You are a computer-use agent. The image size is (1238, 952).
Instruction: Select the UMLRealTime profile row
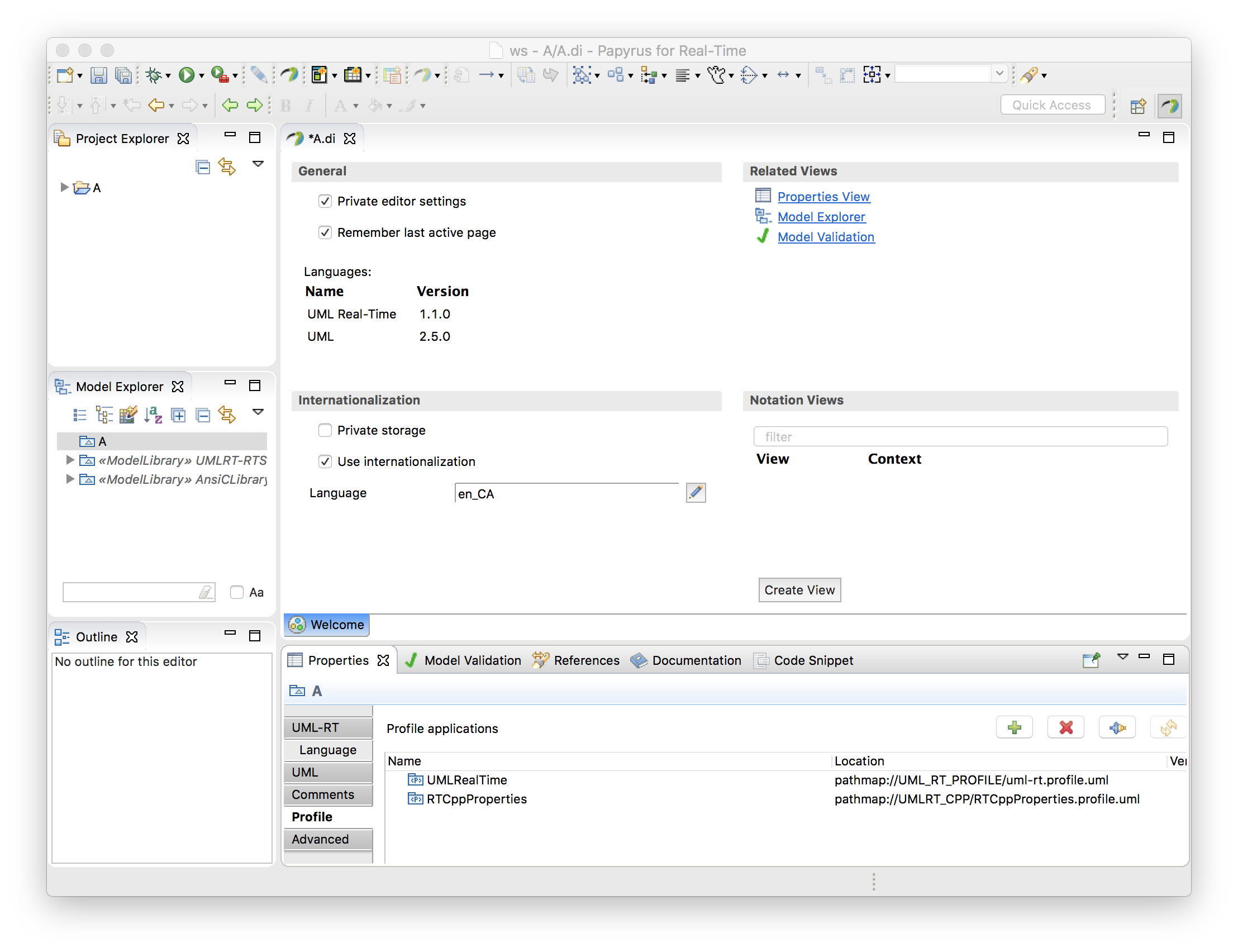coord(785,780)
